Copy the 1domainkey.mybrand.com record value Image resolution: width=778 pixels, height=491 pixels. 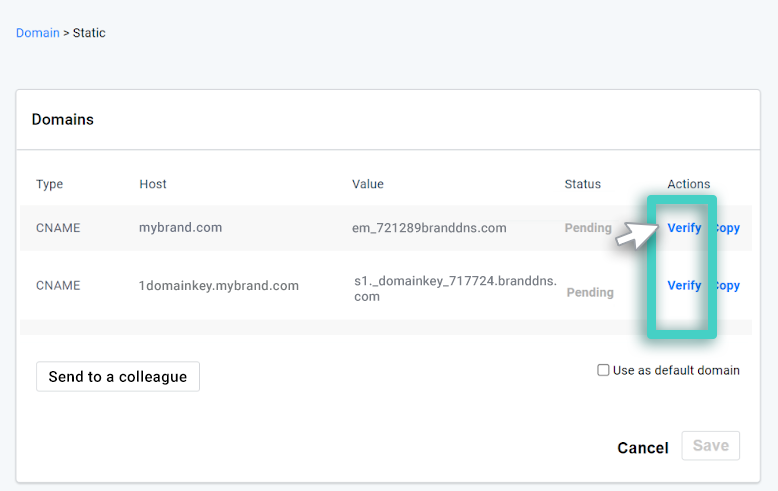728,286
